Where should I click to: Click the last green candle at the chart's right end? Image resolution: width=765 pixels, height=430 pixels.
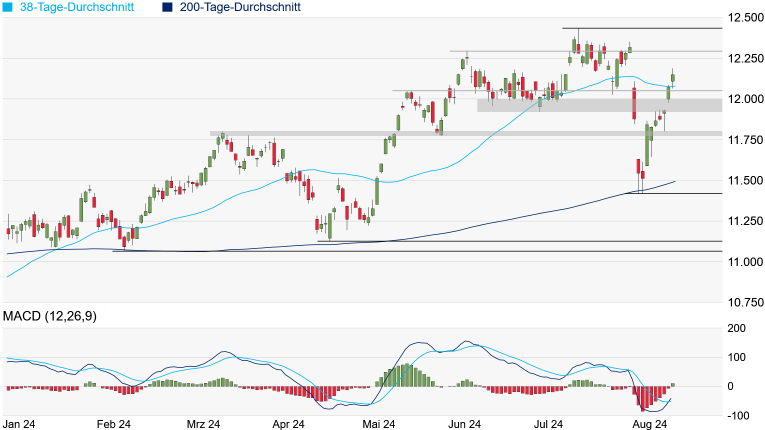[x=673, y=79]
